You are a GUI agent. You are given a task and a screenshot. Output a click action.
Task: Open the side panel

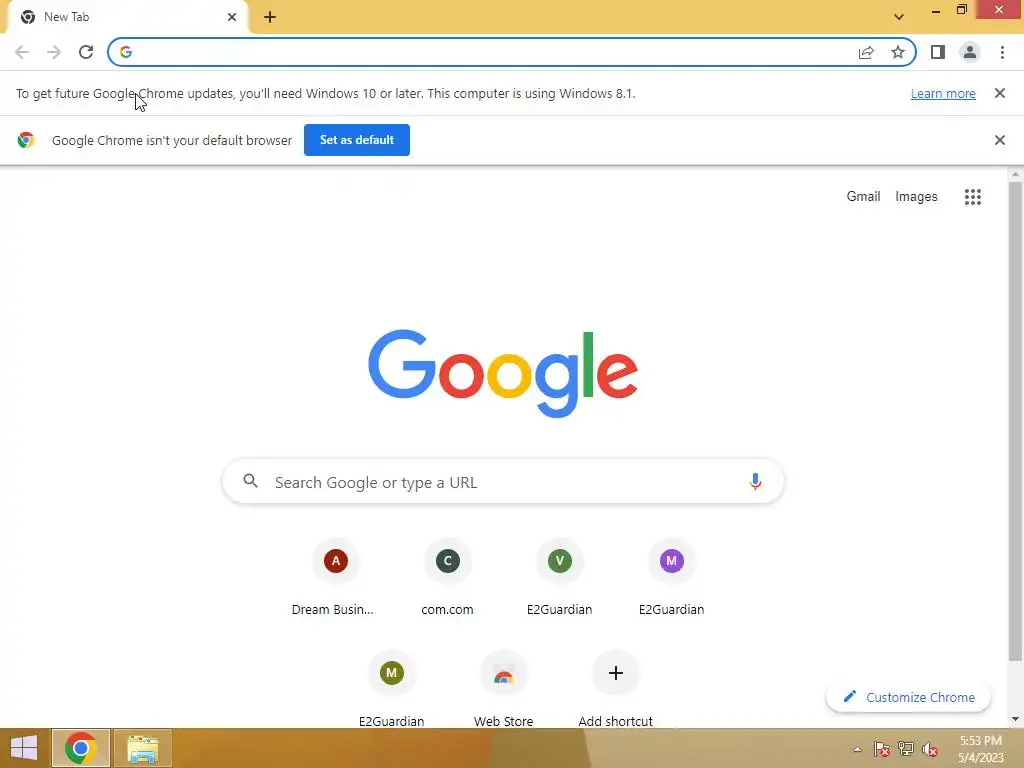[938, 52]
